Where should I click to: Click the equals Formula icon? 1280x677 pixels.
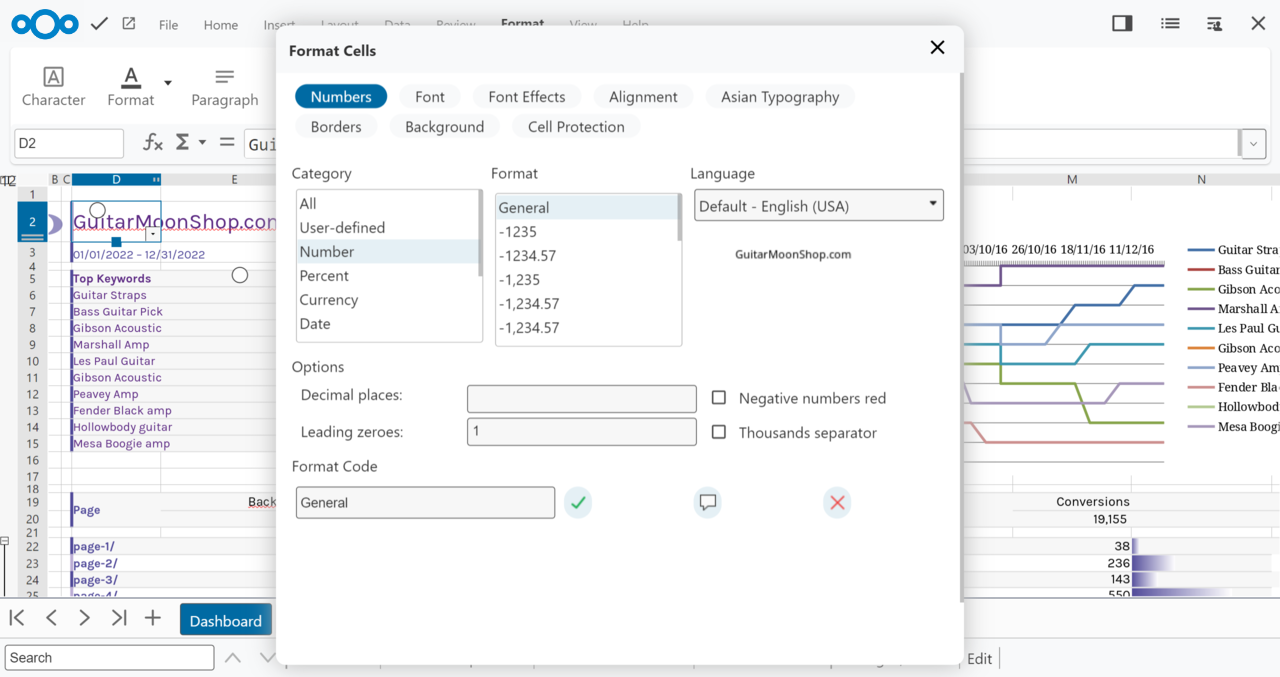227,142
